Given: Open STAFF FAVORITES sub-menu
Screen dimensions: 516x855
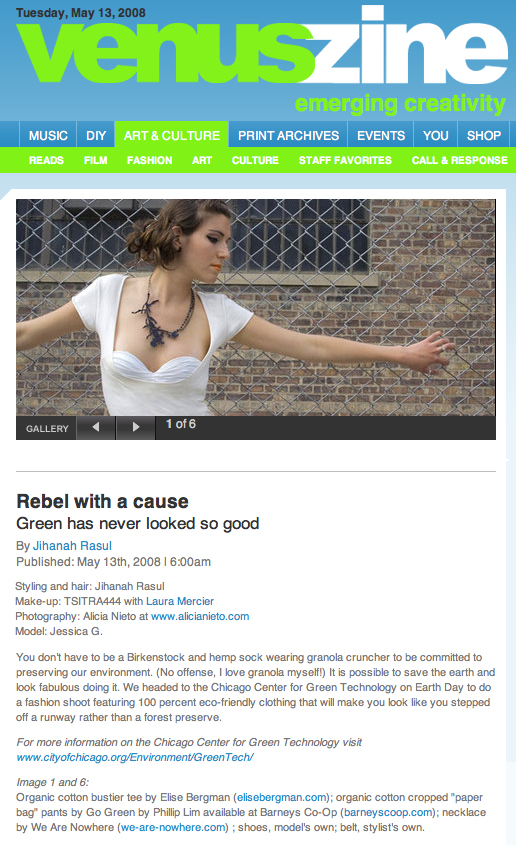Looking at the screenshot, I should pyautogui.click(x=345, y=160).
